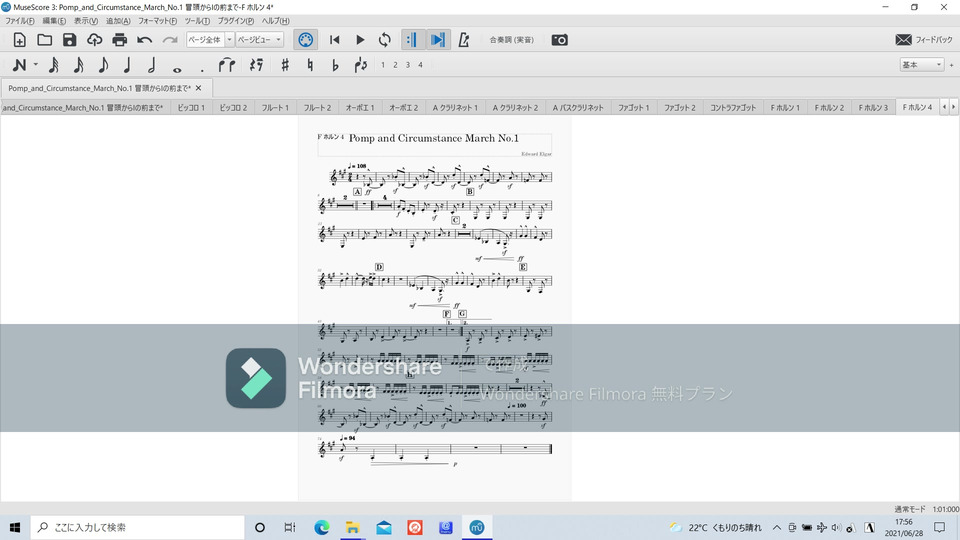The width and height of the screenshot is (960, 540).
Task: Open note input mode dropdown arrow
Action: pyautogui.click(x=36, y=65)
